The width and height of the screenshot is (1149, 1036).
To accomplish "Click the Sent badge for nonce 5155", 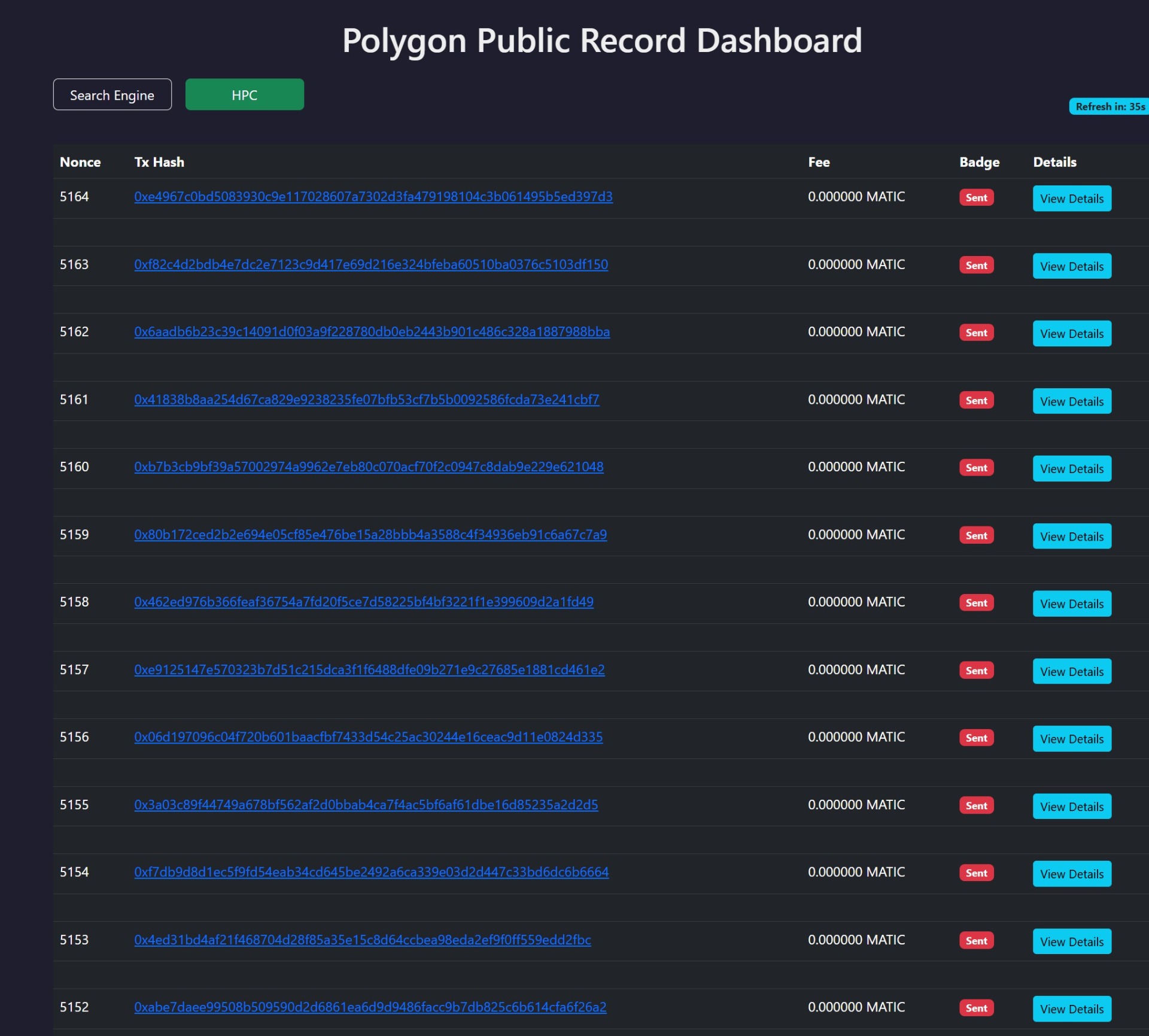I will (976, 806).
